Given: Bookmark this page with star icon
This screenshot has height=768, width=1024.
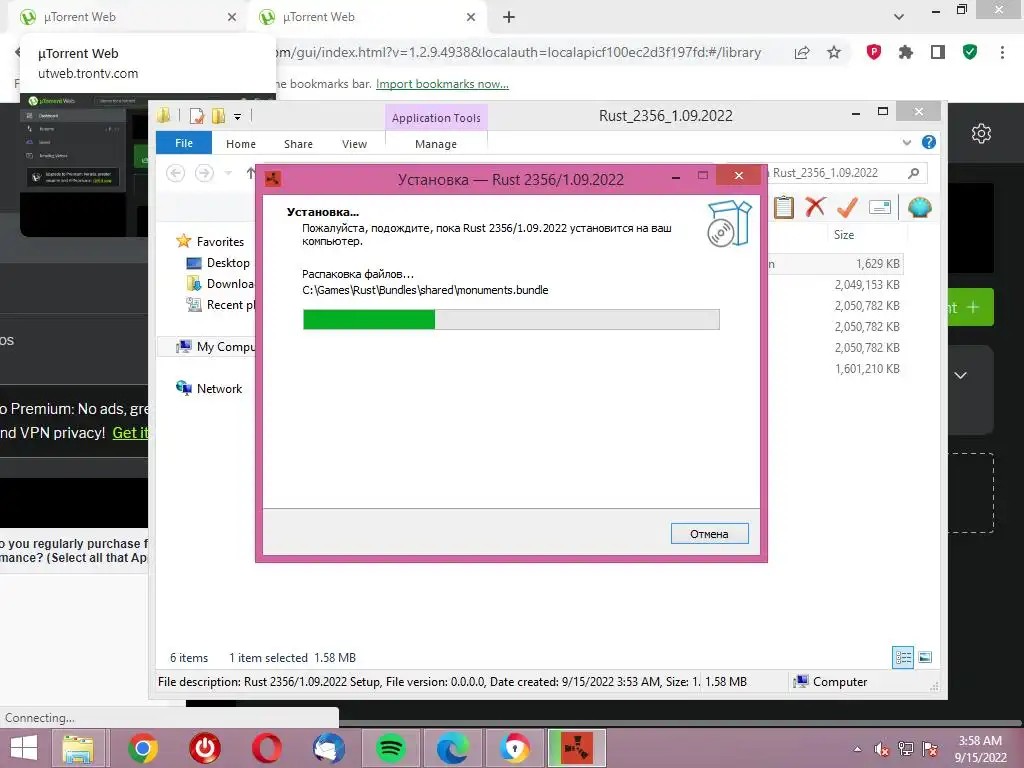Looking at the screenshot, I should (x=834, y=52).
